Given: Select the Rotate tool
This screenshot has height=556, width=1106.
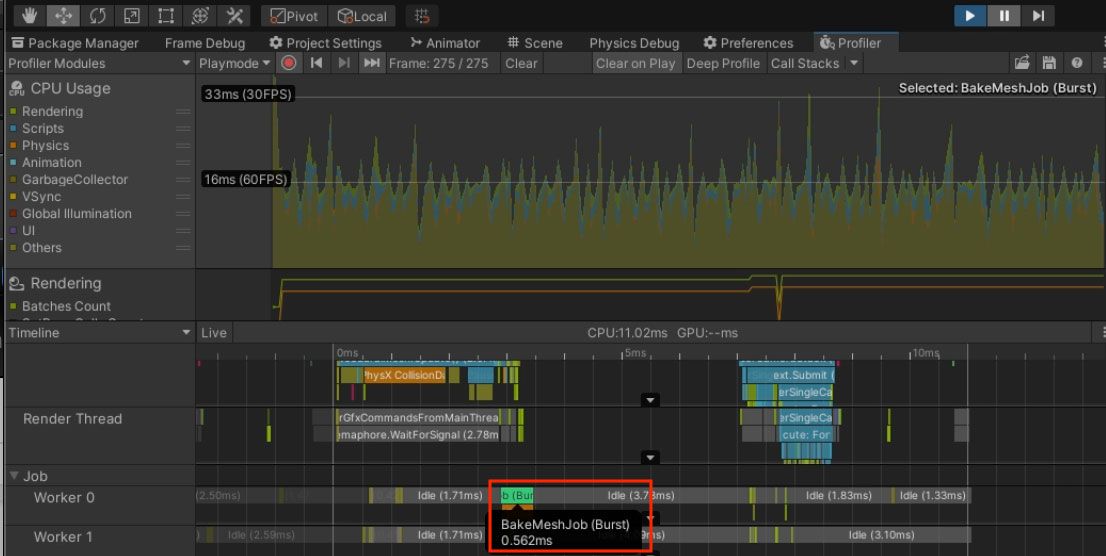Looking at the screenshot, I should click(x=97, y=16).
